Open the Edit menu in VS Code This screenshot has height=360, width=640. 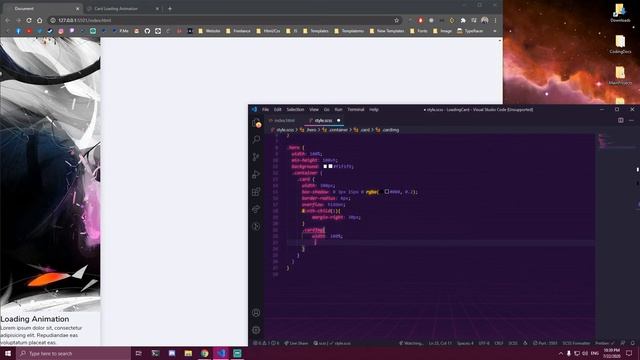click(278, 109)
